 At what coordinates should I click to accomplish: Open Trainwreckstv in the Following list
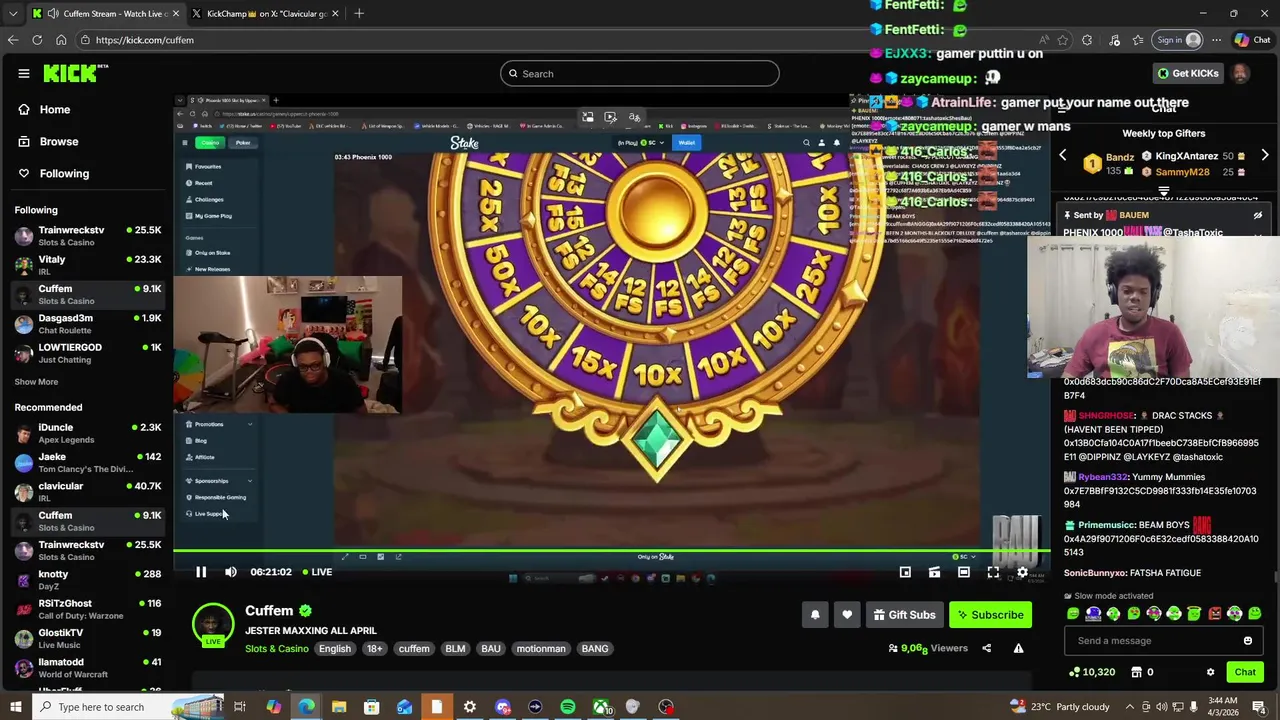pos(88,236)
